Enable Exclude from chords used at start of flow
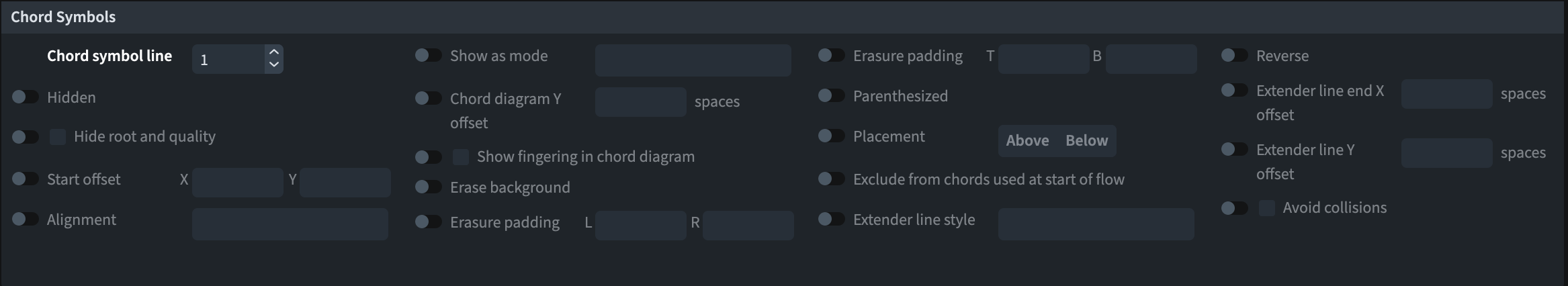 click(x=832, y=179)
